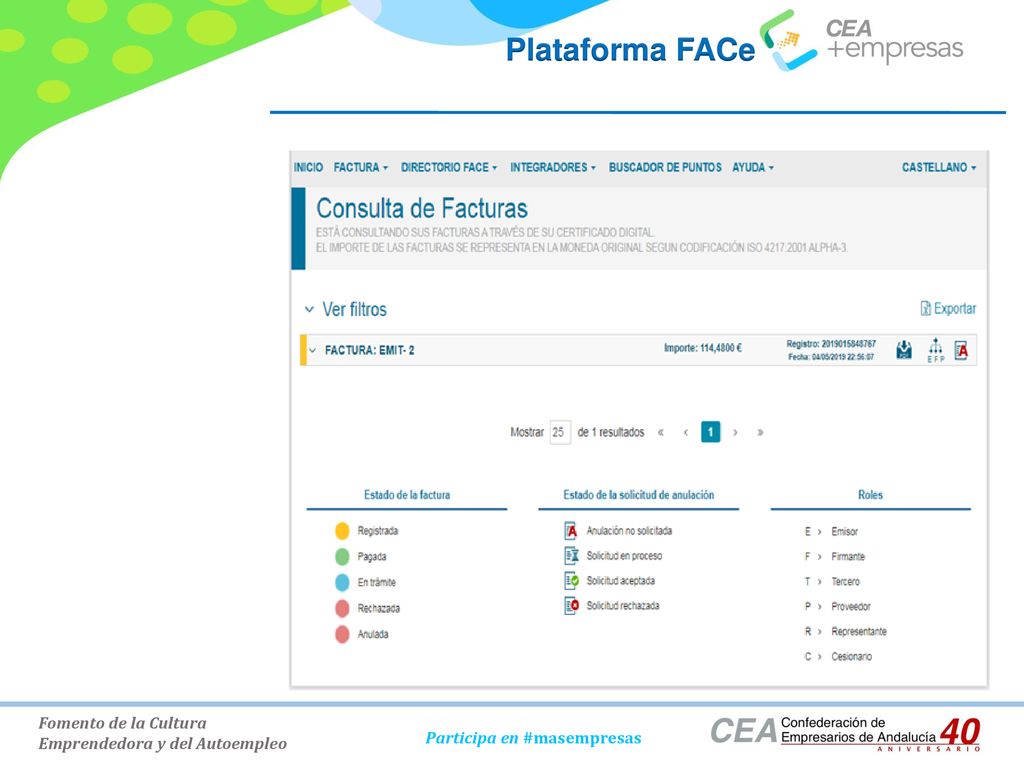Click 'Estado de la solicitud de anulación' heading
Image resolution: width=1024 pixels, height=768 pixels.
point(639,495)
